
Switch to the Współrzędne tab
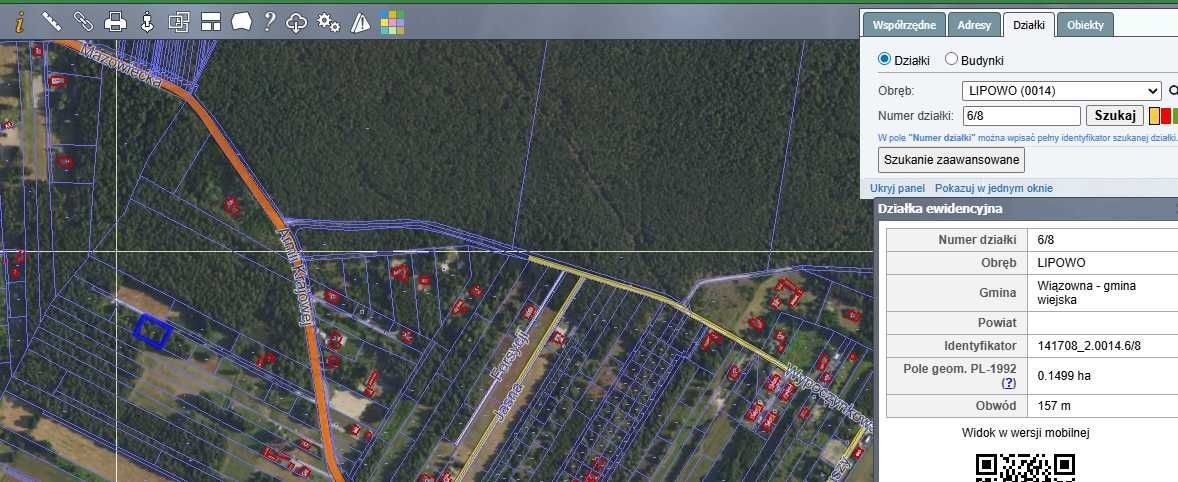[904, 25]
